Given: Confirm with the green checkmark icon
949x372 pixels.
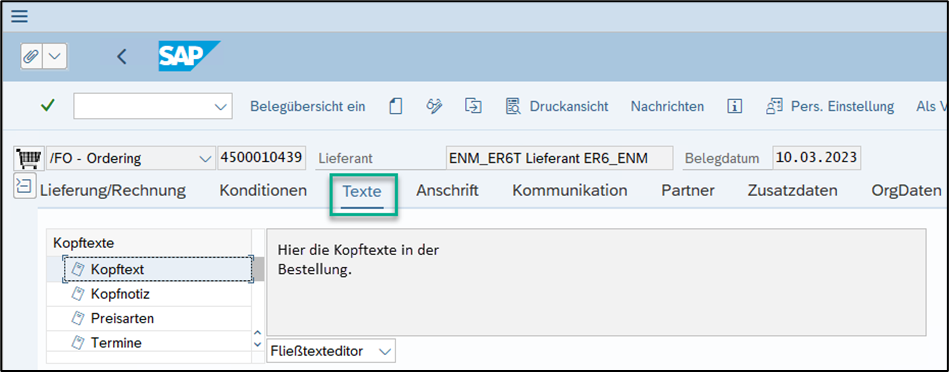Looking at the screenshot, I should point(48,106).
